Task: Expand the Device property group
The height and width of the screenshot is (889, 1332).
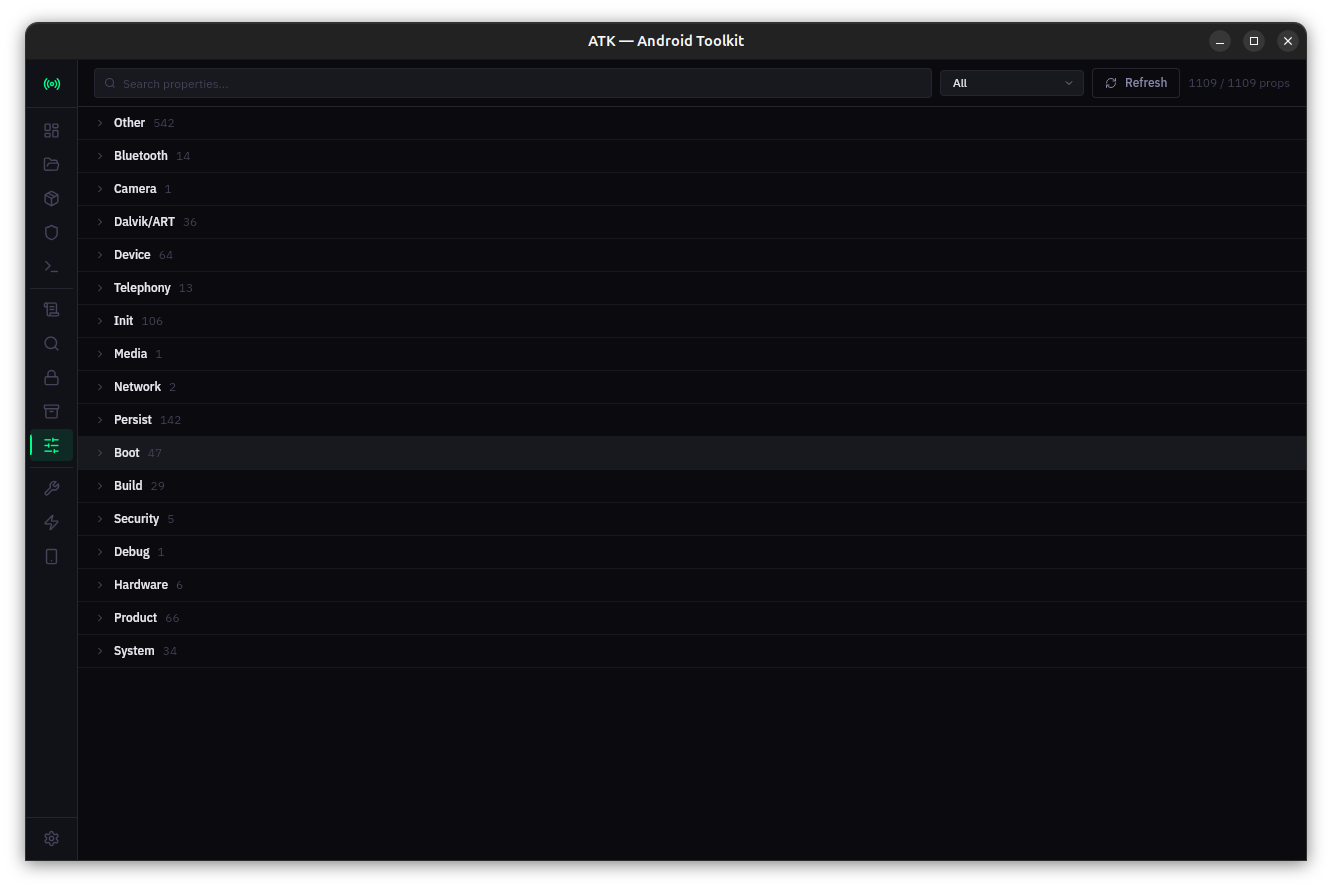Action: tap(692, 255)
